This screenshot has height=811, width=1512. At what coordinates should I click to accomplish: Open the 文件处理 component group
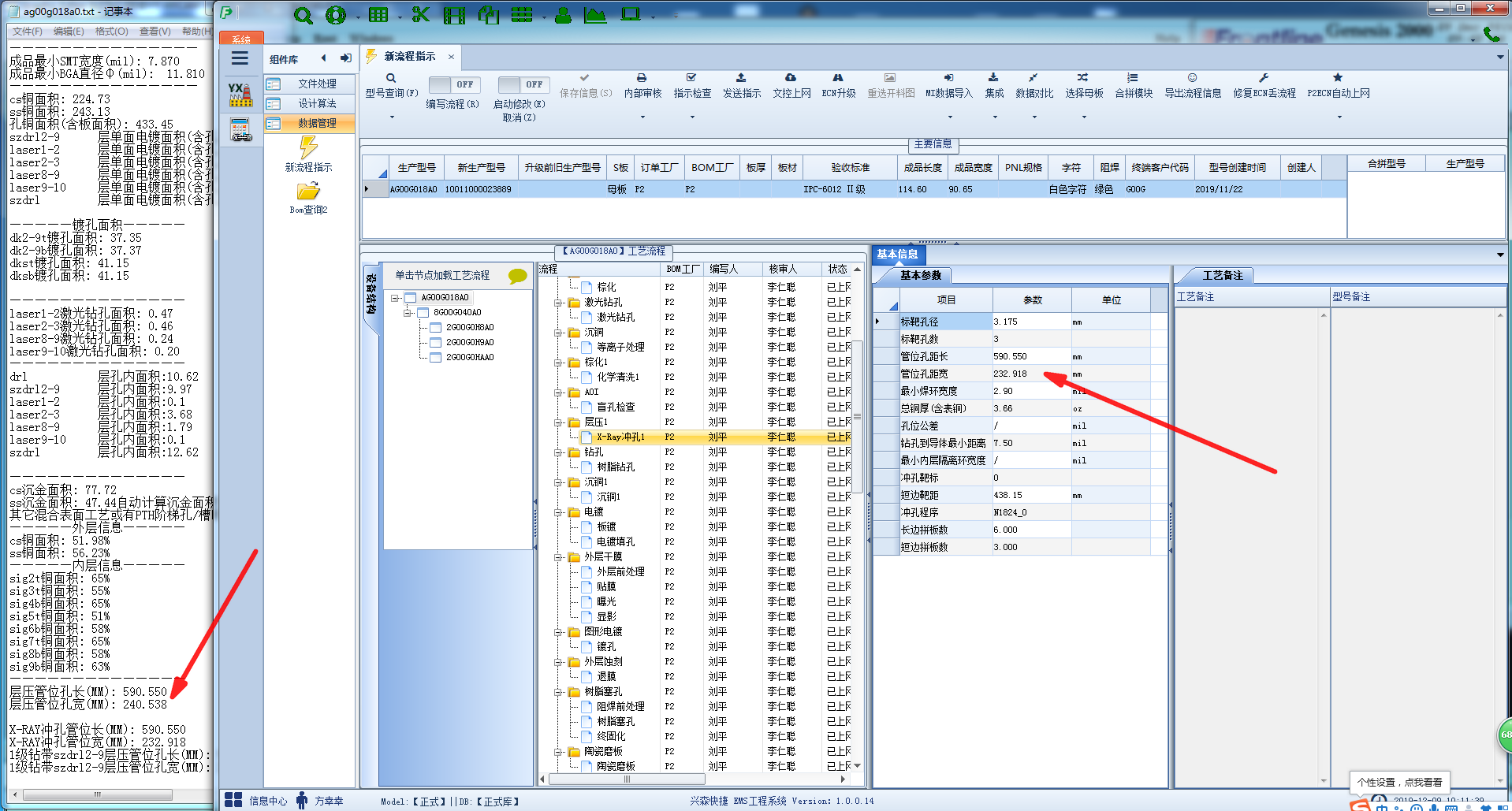coord(309,84)
